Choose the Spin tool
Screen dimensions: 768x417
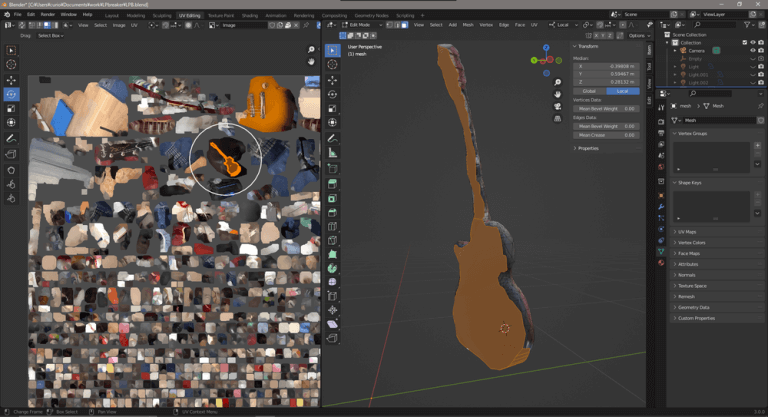(x=333, y=268)
